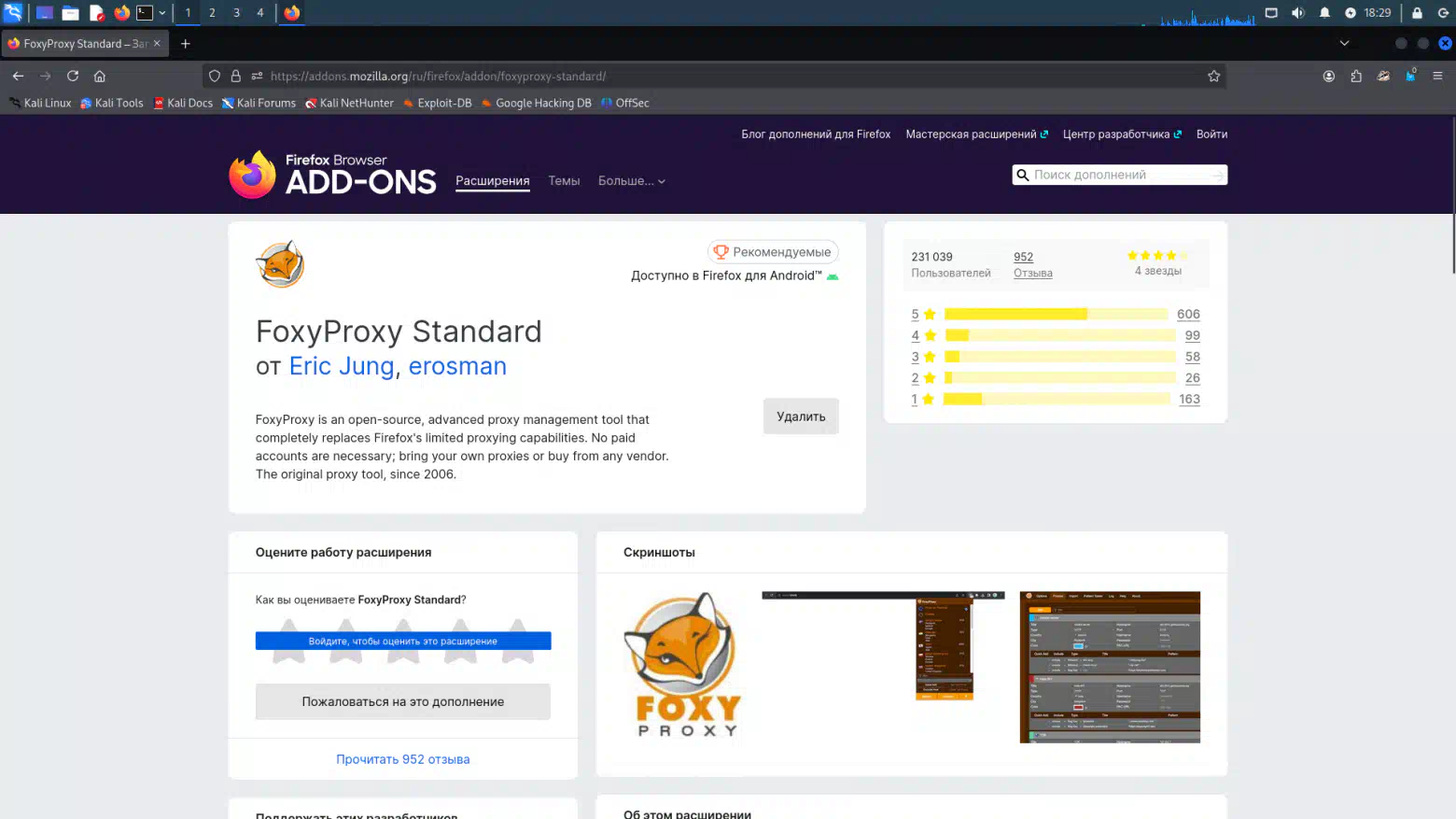Screen dimensions: 1456x819
Task: Click the Рекомендуемые badge
Action: pyautogui.click(x=773, y=252)
